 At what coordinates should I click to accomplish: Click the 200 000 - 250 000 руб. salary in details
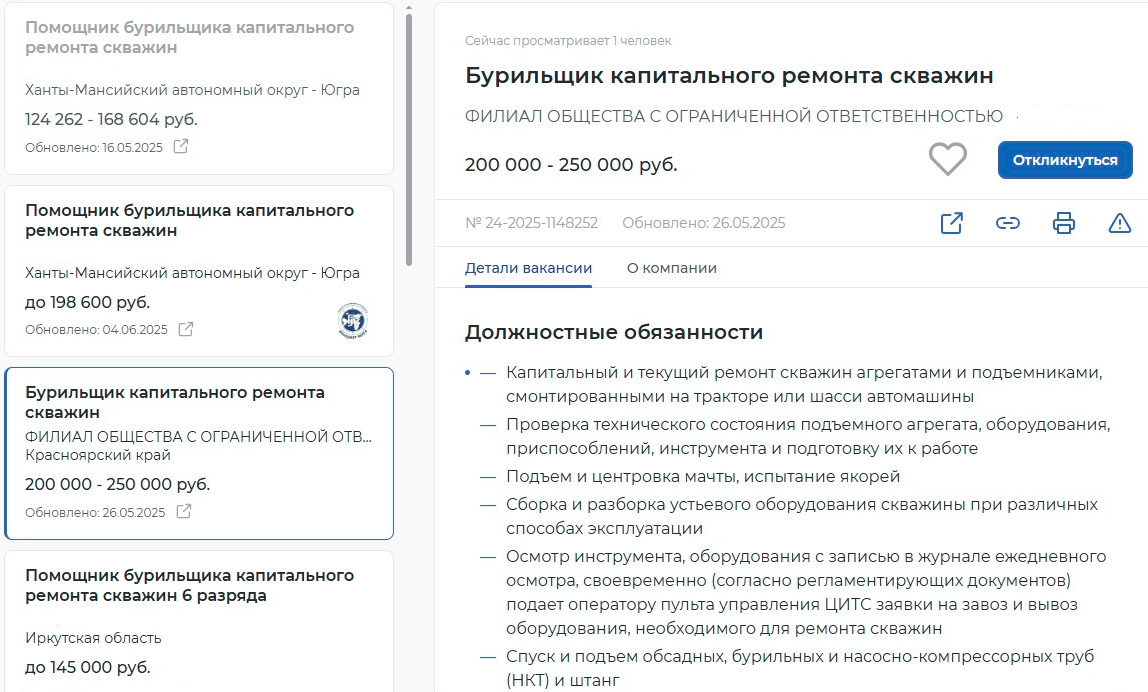(571, 165)
